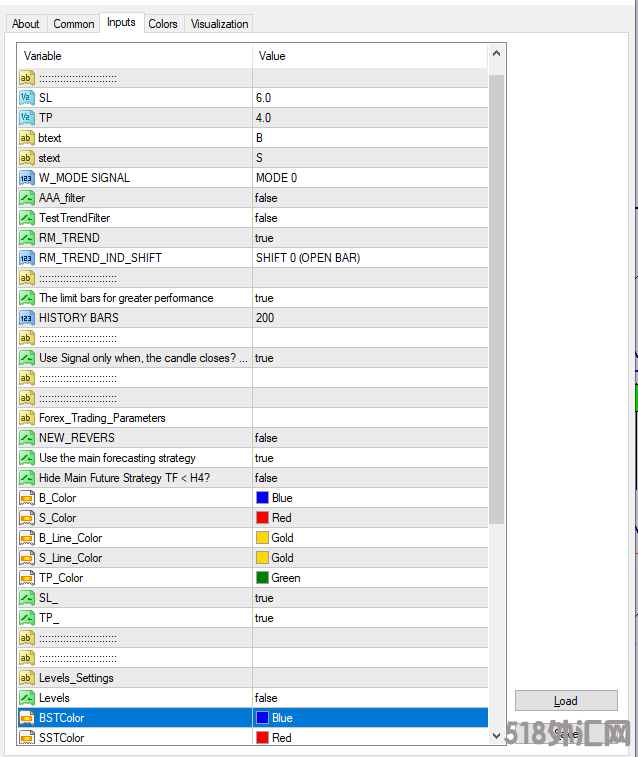This screenshot has width=638, height=757.
Task: Click the color icon beside S_Color
Action: [x=27, y=518]
